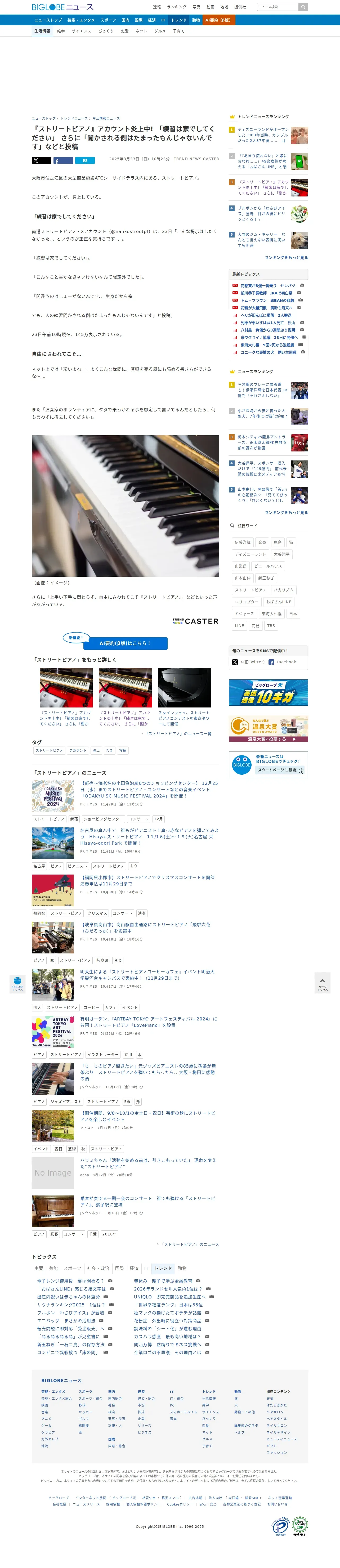Share article on X via black button
The height and width of the screenshot is (1568, 340).
(x=41, y=161)
